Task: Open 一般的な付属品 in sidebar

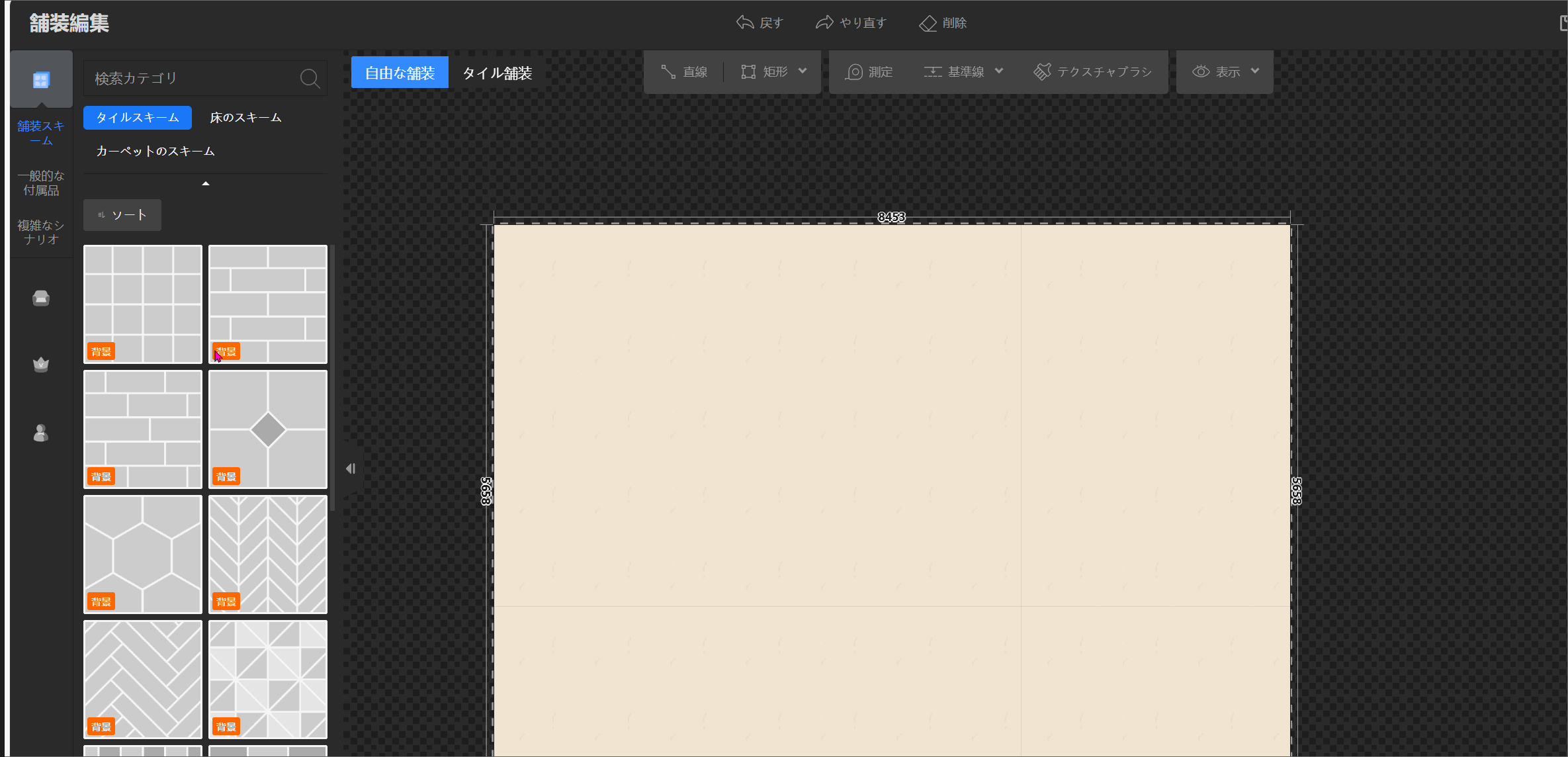Action: tap(41, 183)
